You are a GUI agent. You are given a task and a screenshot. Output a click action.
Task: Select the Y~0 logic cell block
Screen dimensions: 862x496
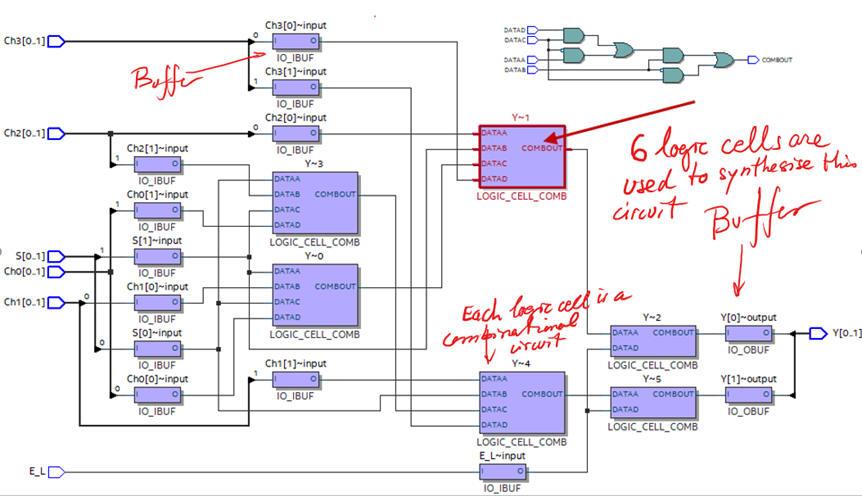[x=315, y=295]
